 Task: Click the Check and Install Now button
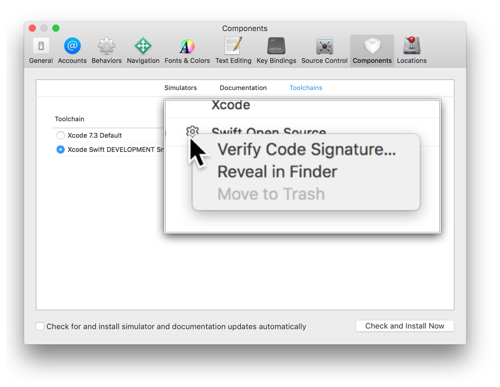pos(405,326)
